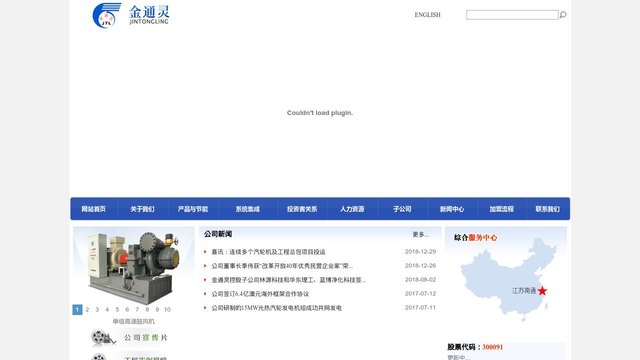The height and width of the screenshot is (360, 640).
Task: Select product slide number 2
Action: click(x=87, y=309)
